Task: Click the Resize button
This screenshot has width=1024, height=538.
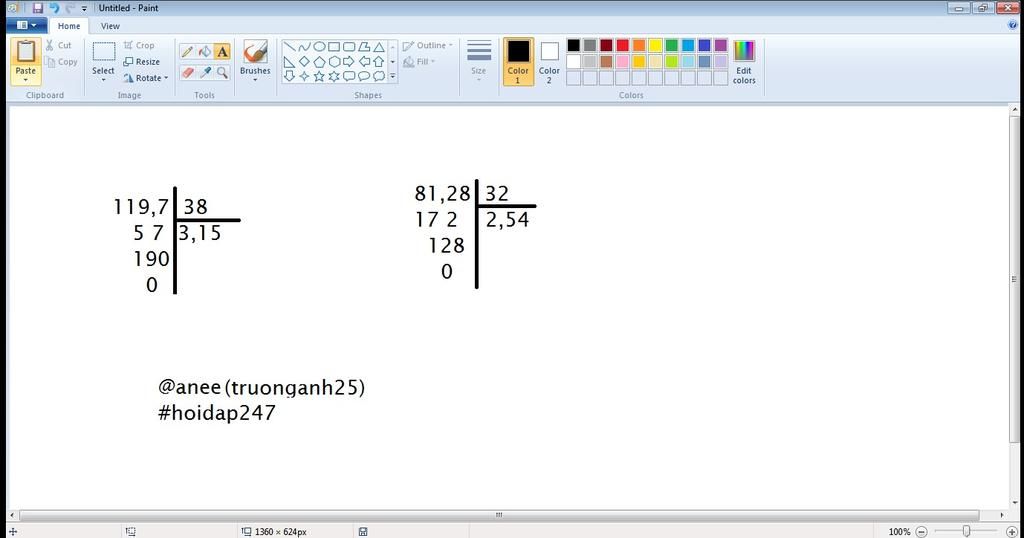Action: (x=142, y=61)
